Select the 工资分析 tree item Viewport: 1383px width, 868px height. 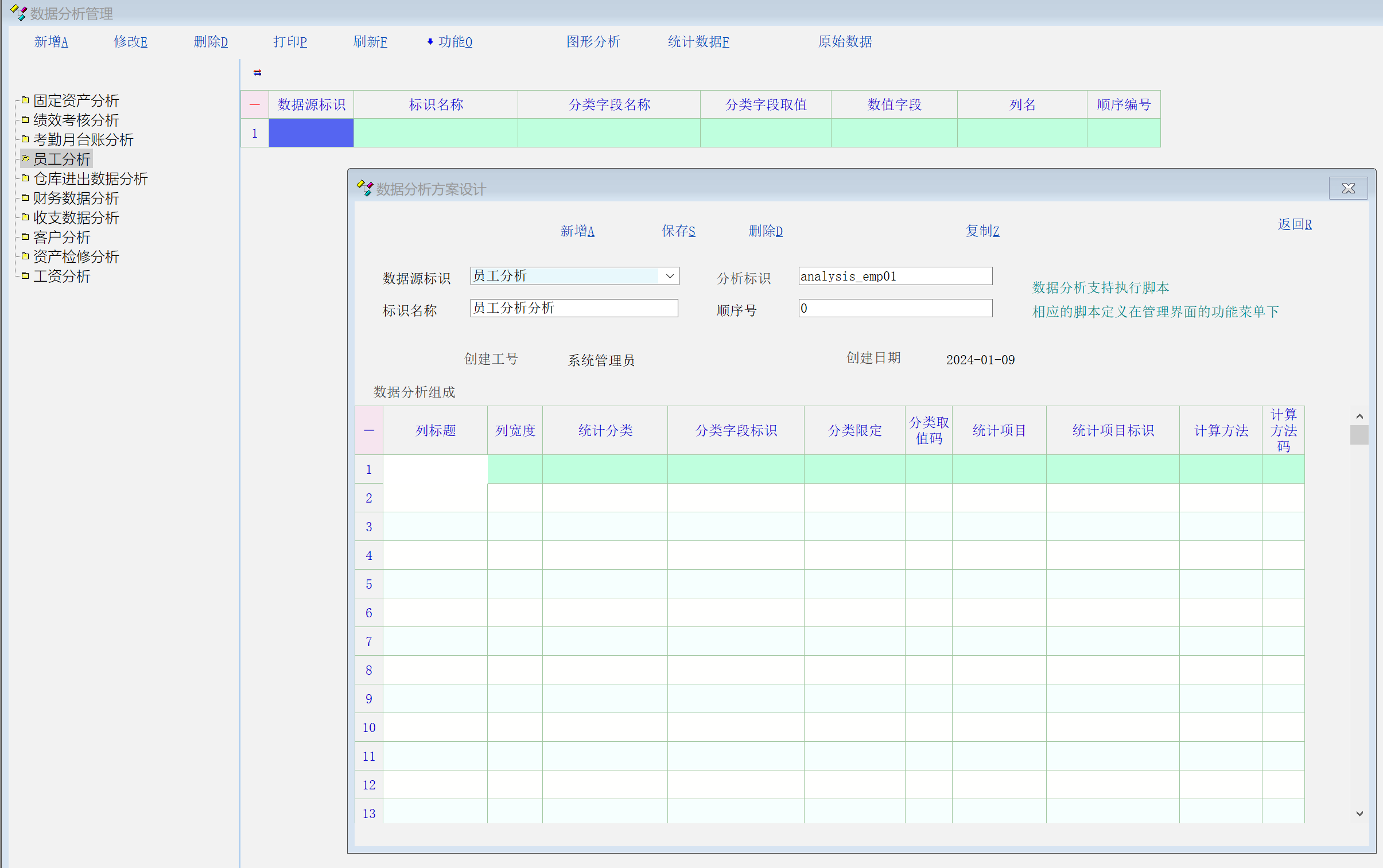(x=61, y=276)
